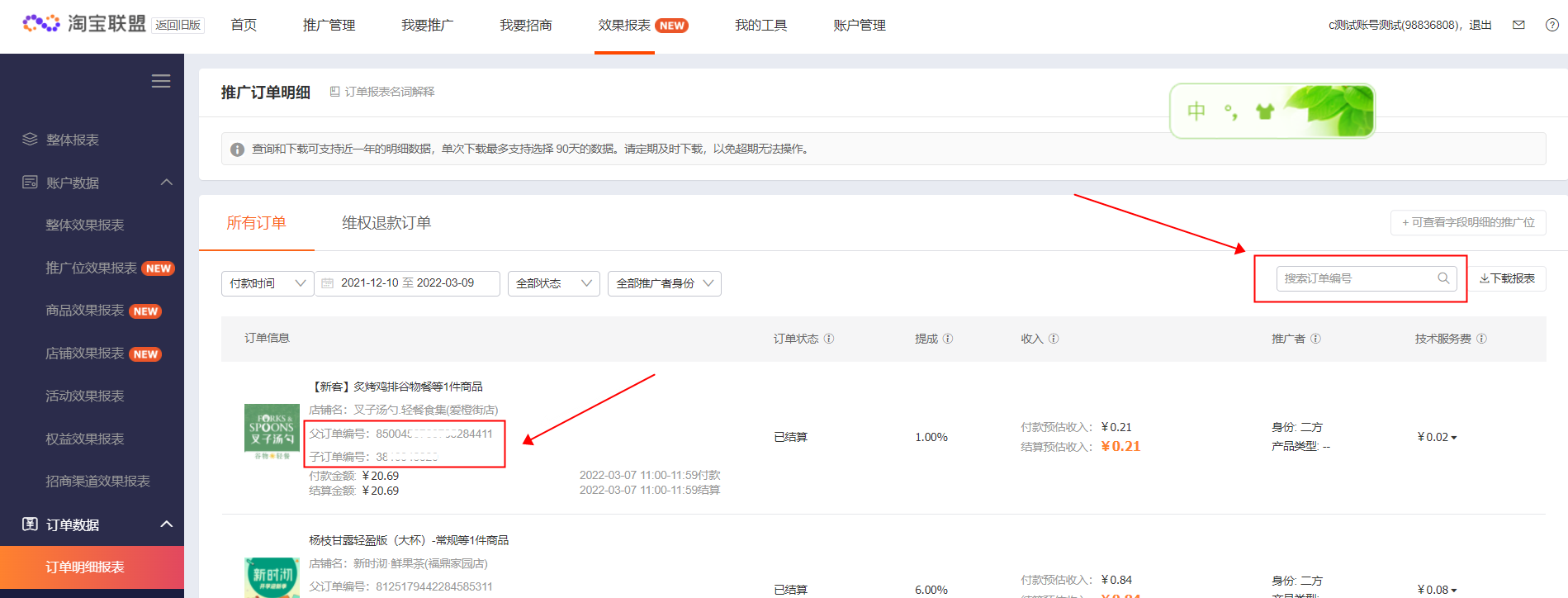
Task: Open the 叉子汤勺 product thumbnail
Action: (x=272, y=431)
